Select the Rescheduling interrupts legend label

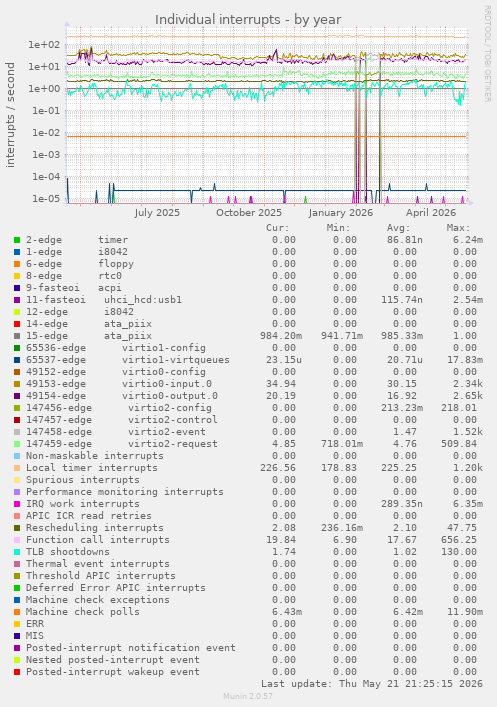[x=95, y=528]
